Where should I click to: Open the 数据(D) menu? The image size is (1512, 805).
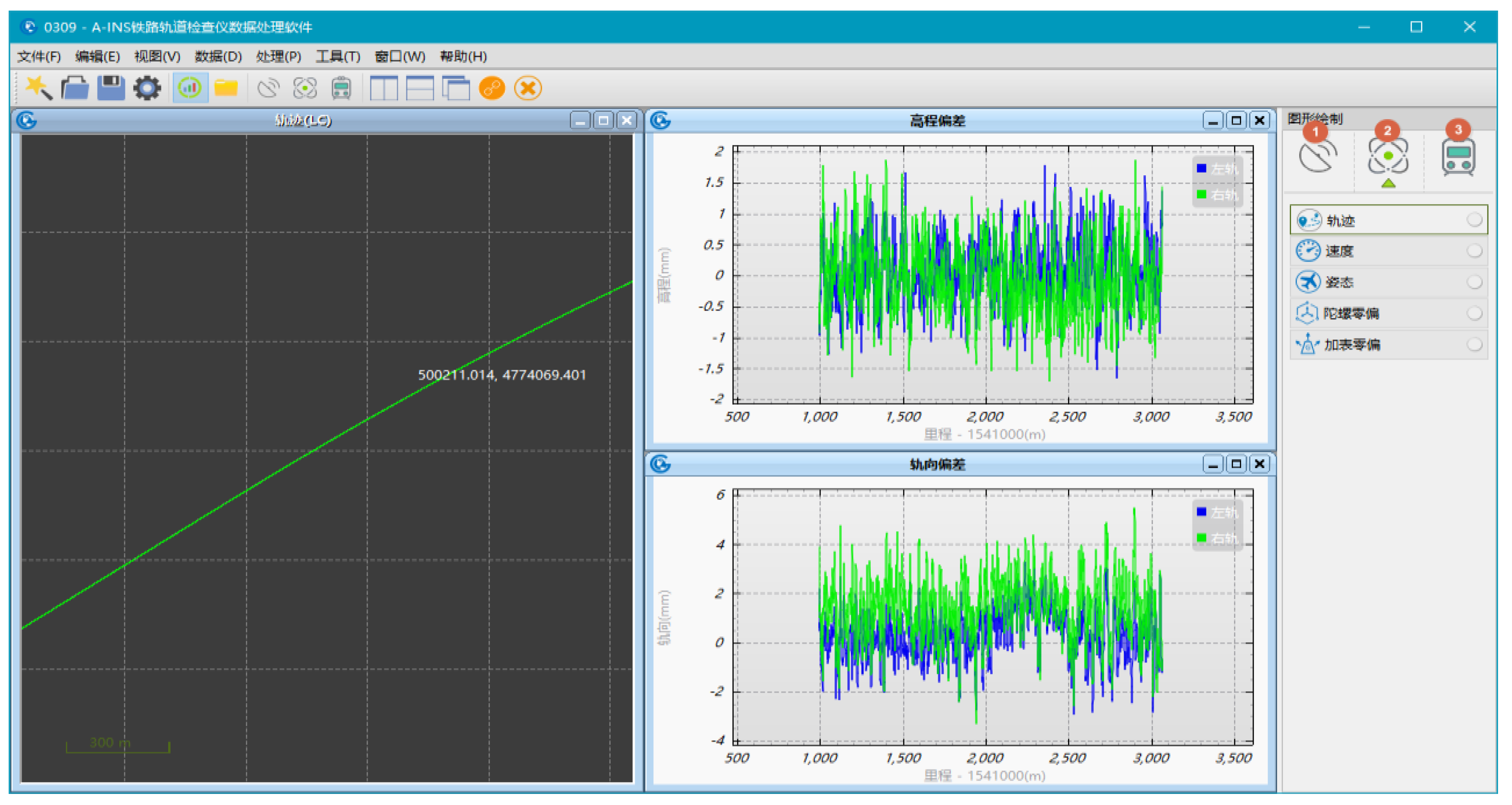coord(218,56)
